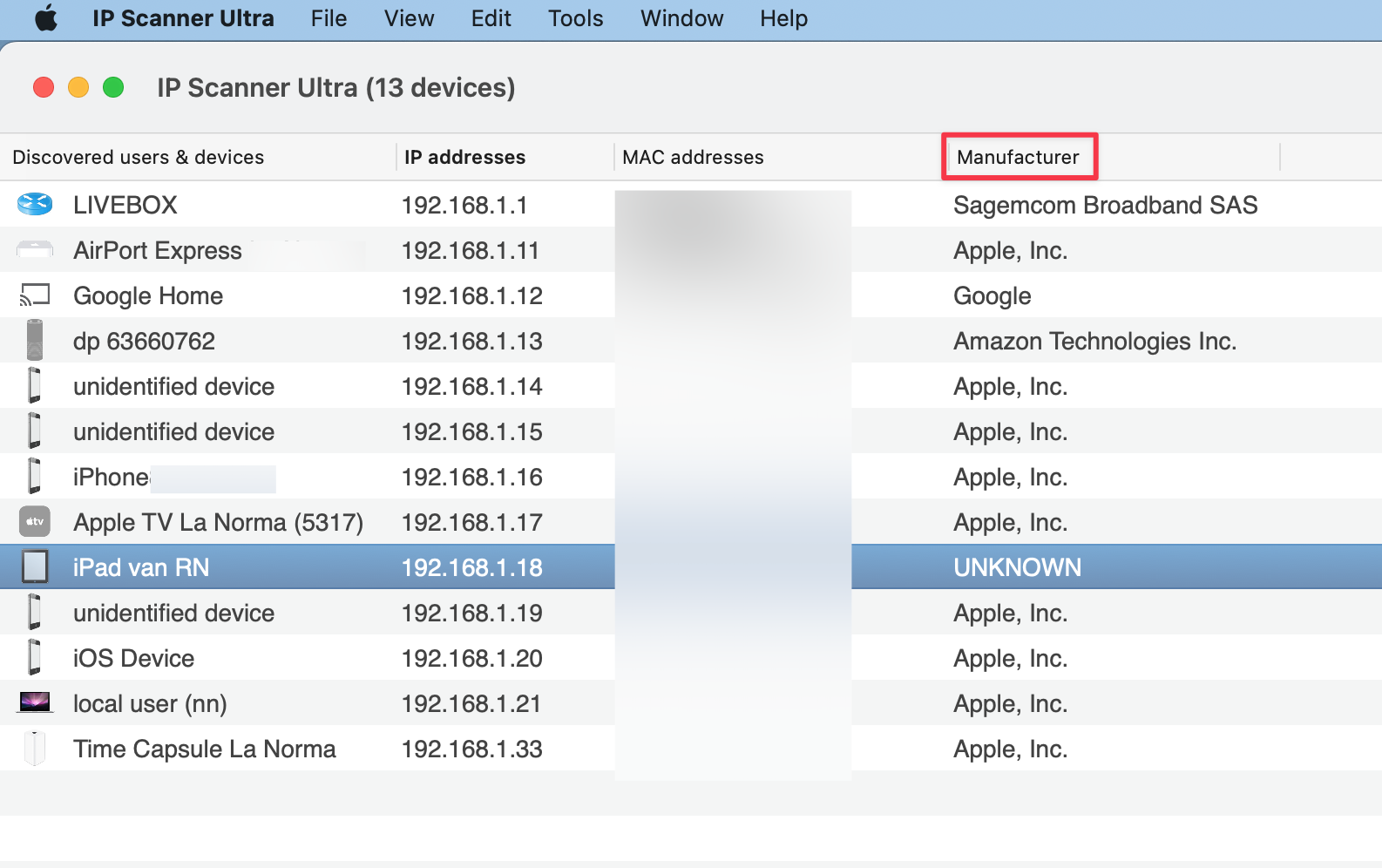Select the LIVEBOX device name
This screenshot has height=868, width=1382.
point(125,205)
